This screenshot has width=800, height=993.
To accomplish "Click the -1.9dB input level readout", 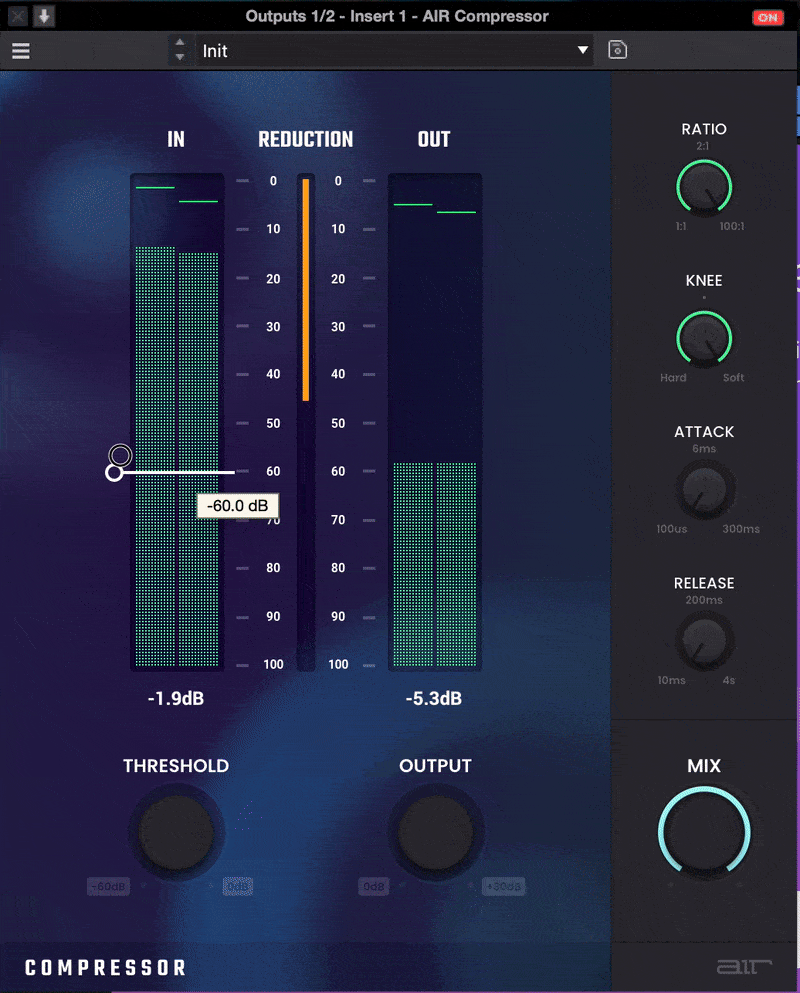I will point(175,699).
